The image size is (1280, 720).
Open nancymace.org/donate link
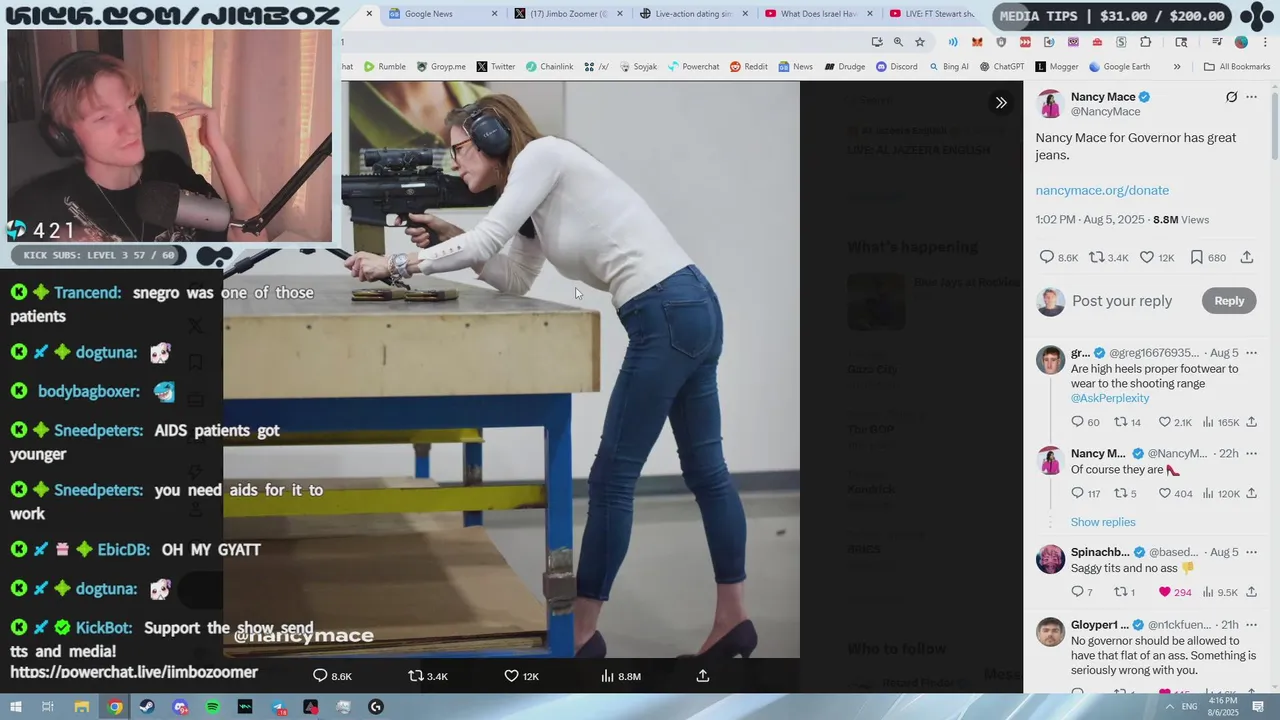(1102, 190)
